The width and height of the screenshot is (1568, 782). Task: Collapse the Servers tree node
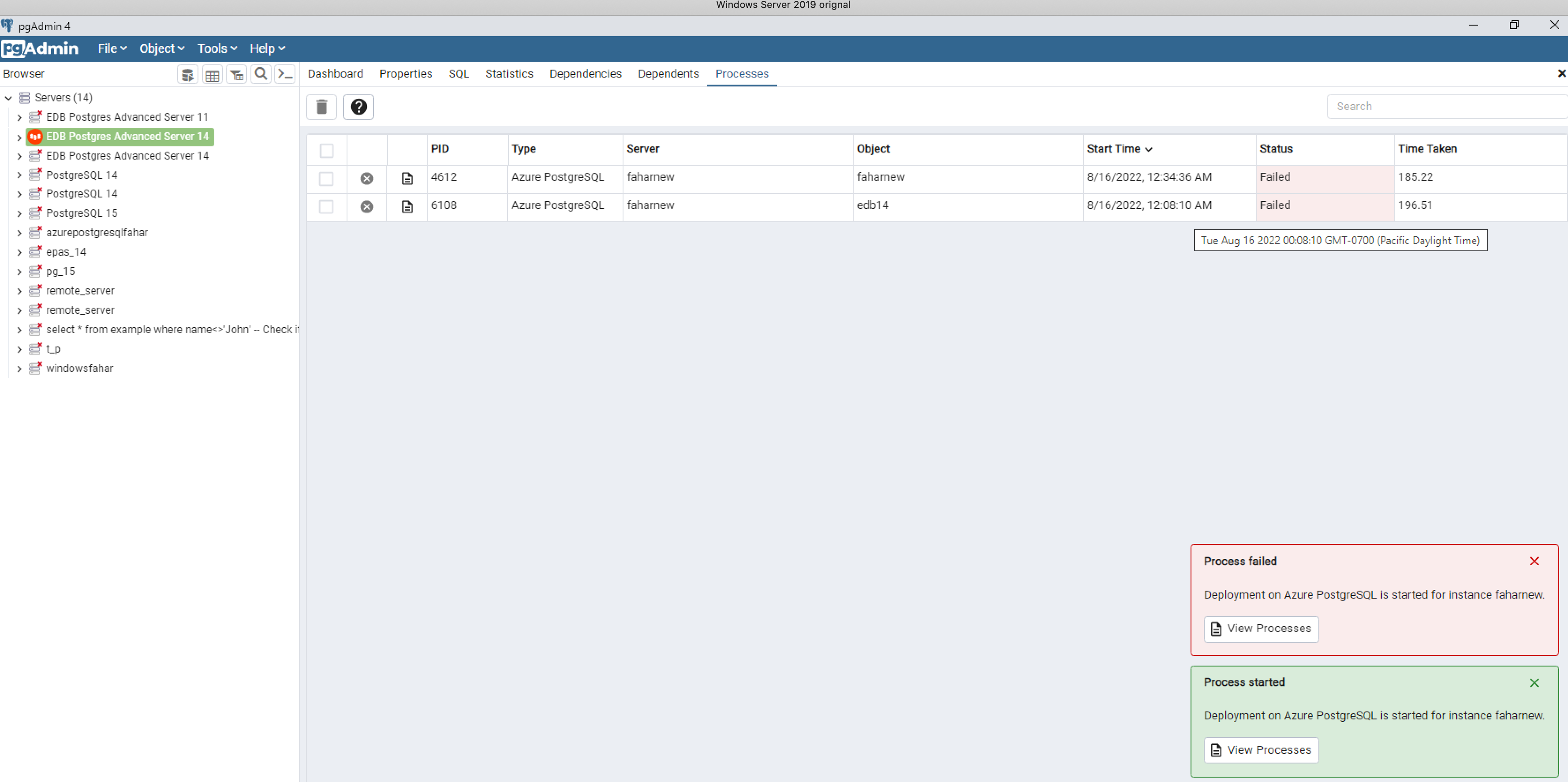coord(8,97)
